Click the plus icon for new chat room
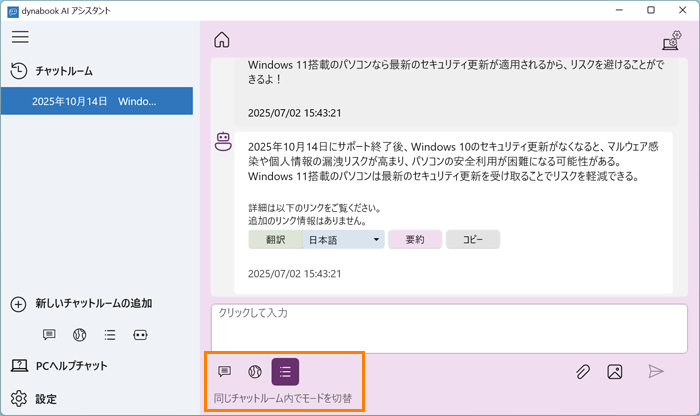This screenshot has height=416, width=700. pos(18,304)
